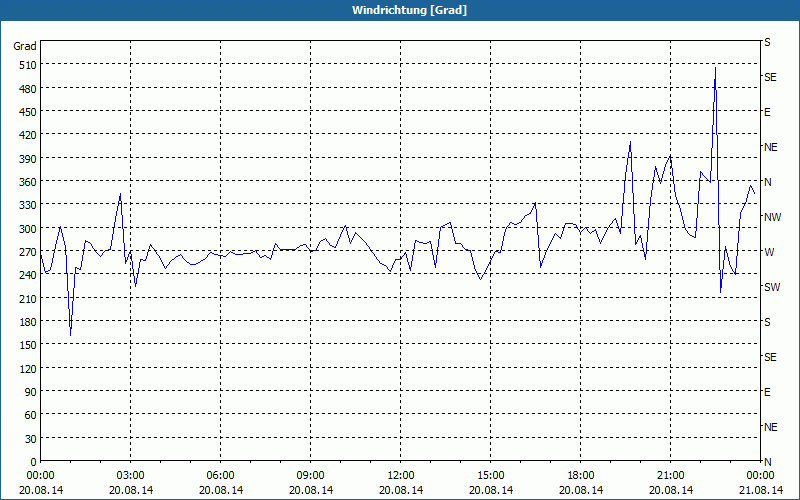Click the chart title "Windrichtung [Grad]"
The height and width of the screenshot is (500, 800).
point(409,10)
